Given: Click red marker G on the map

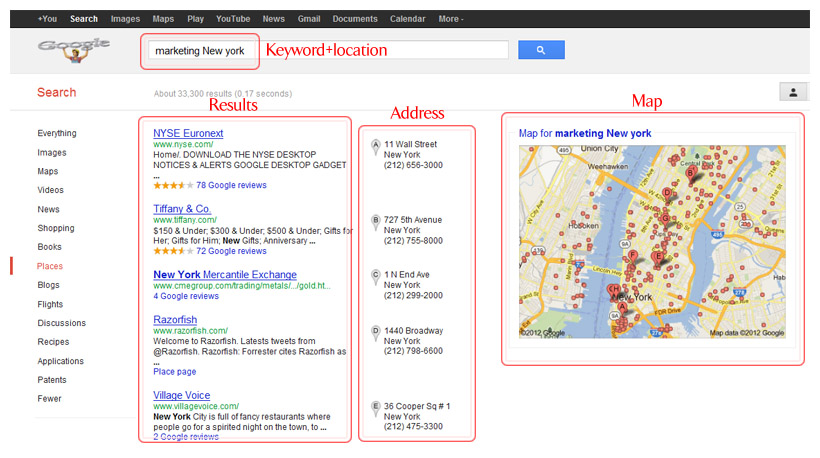Looking at the screenshot, I should tap(665, 219).
